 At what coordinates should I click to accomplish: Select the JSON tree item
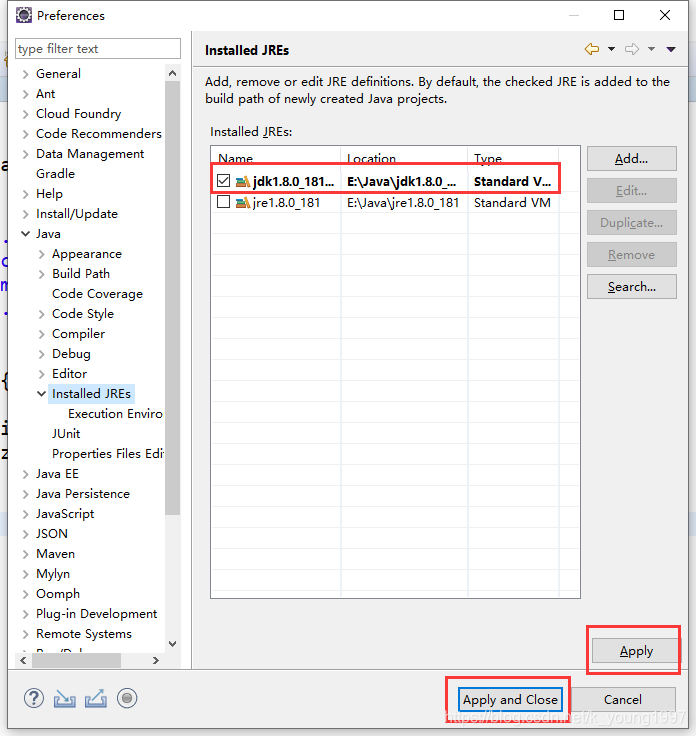click(52, 534)
